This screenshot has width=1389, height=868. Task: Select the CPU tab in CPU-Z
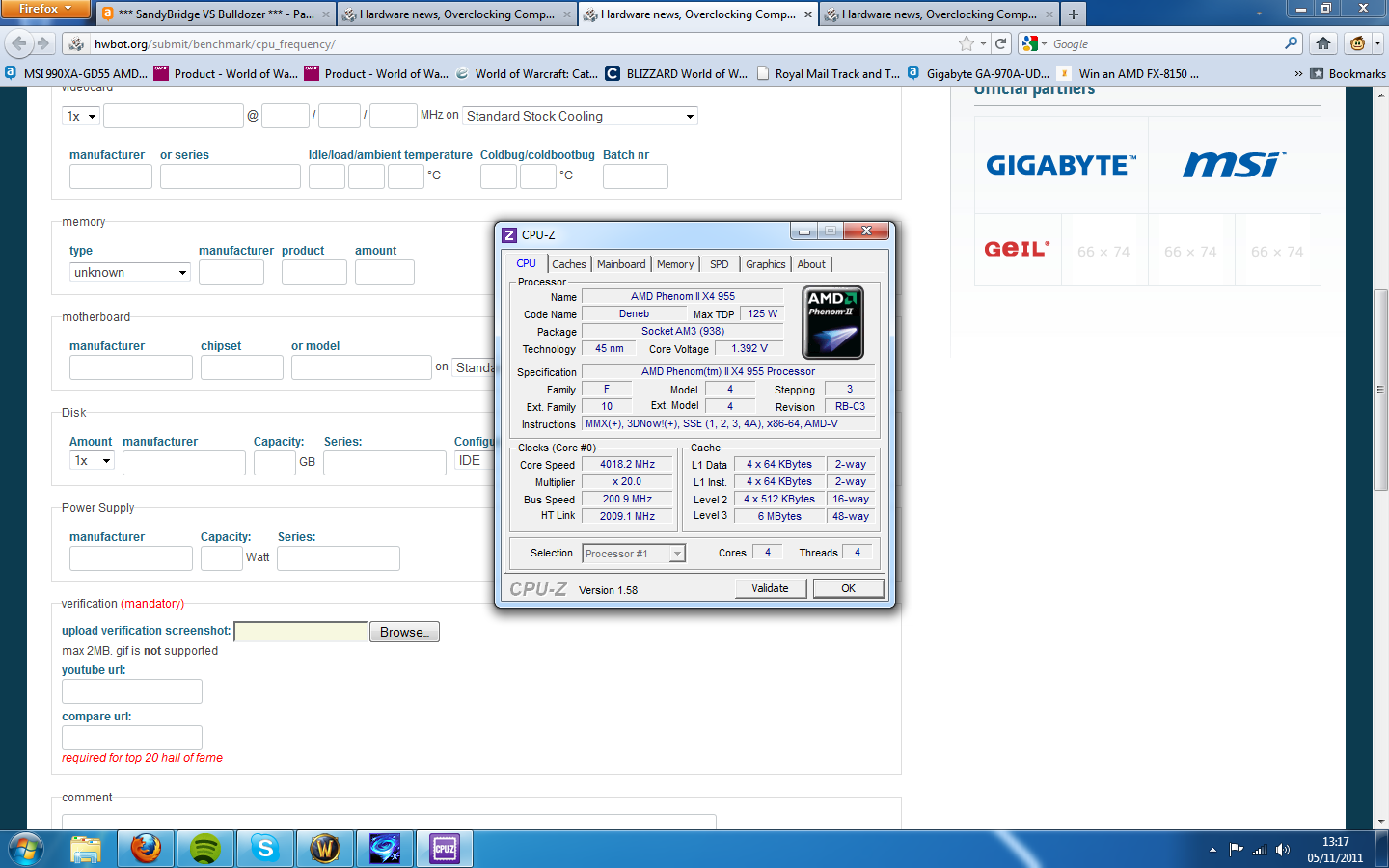click(x=526, y=263)
